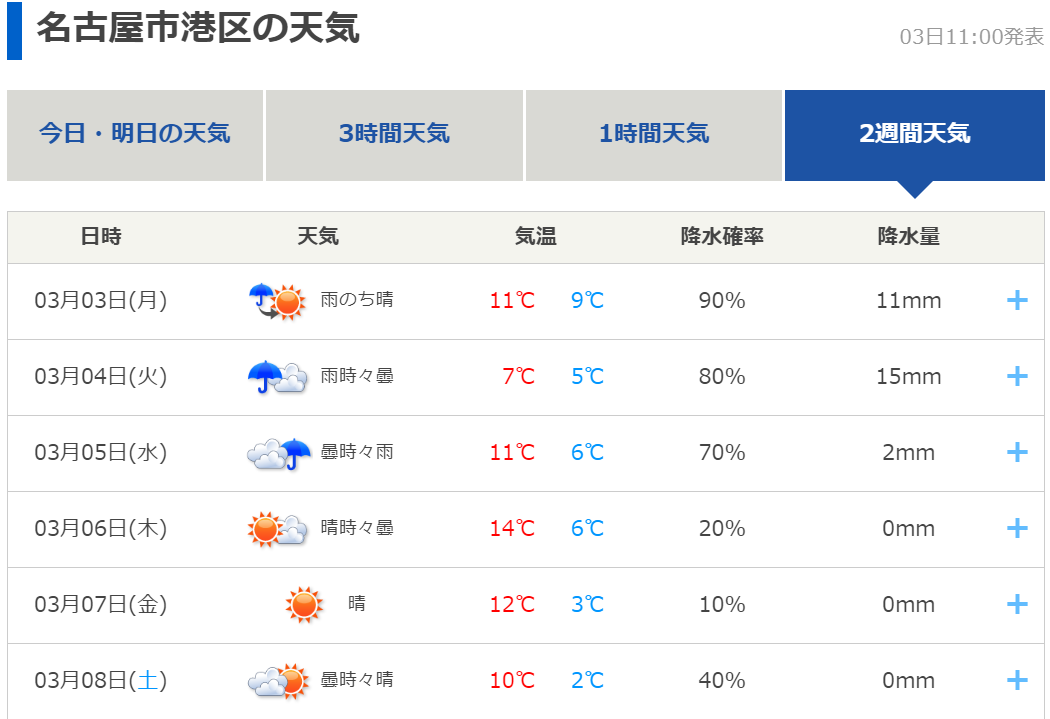Expand the 03月03日(月) row with plus
Screen dimensions: 1050x719
point(1017,300)
